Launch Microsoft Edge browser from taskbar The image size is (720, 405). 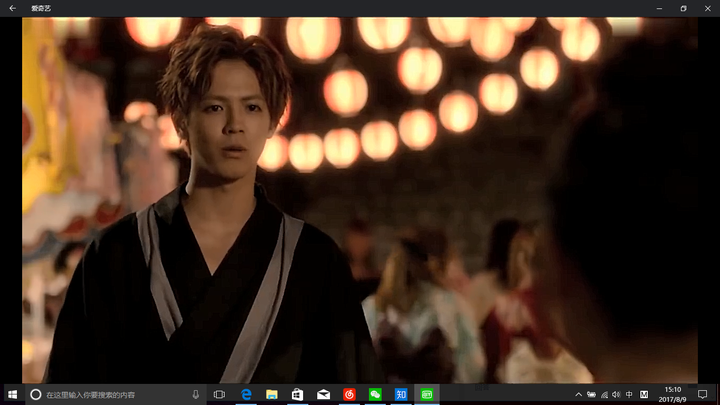[x=246, y=394]
